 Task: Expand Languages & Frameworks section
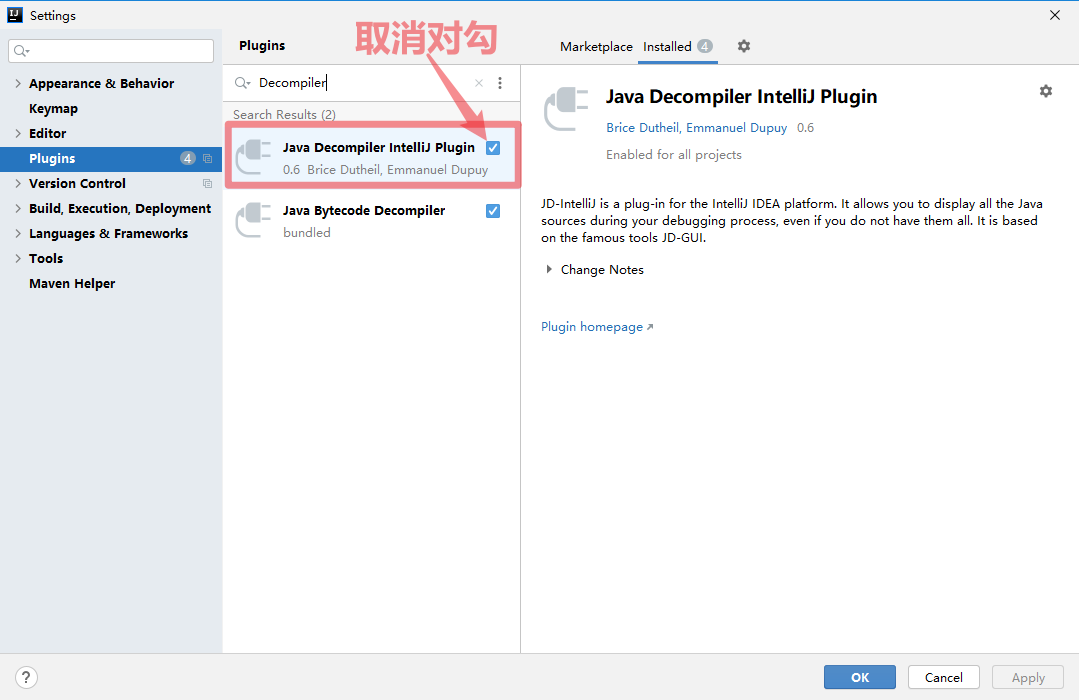(x=18, y=233)
